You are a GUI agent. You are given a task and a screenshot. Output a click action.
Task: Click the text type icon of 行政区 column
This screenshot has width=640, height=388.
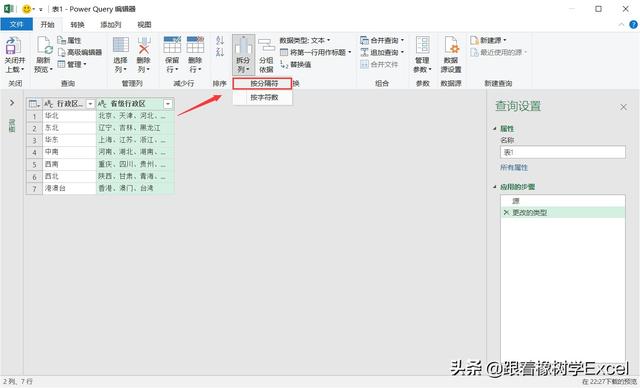coord(48,104)
